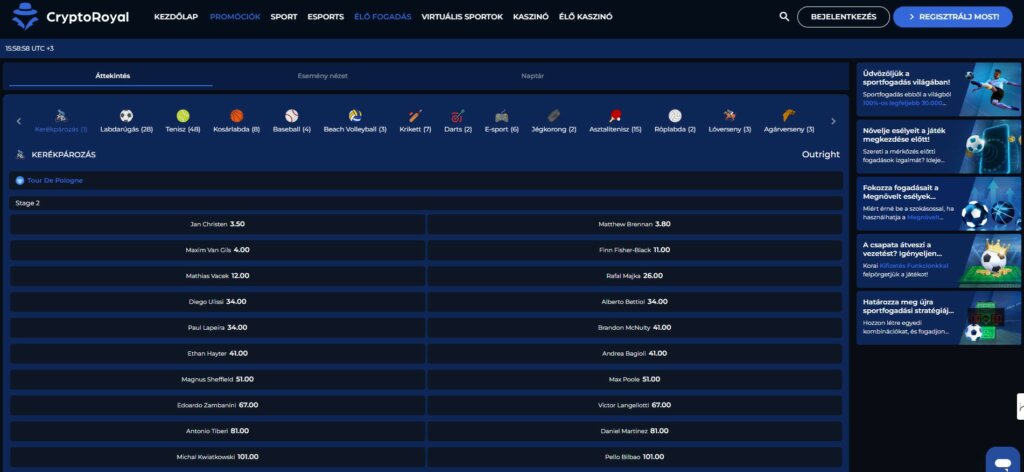This screenshot has width=1024, height=472.
Task: Bet on Alberto Bettiol at 34.00
Action: (x=635, y=302)
